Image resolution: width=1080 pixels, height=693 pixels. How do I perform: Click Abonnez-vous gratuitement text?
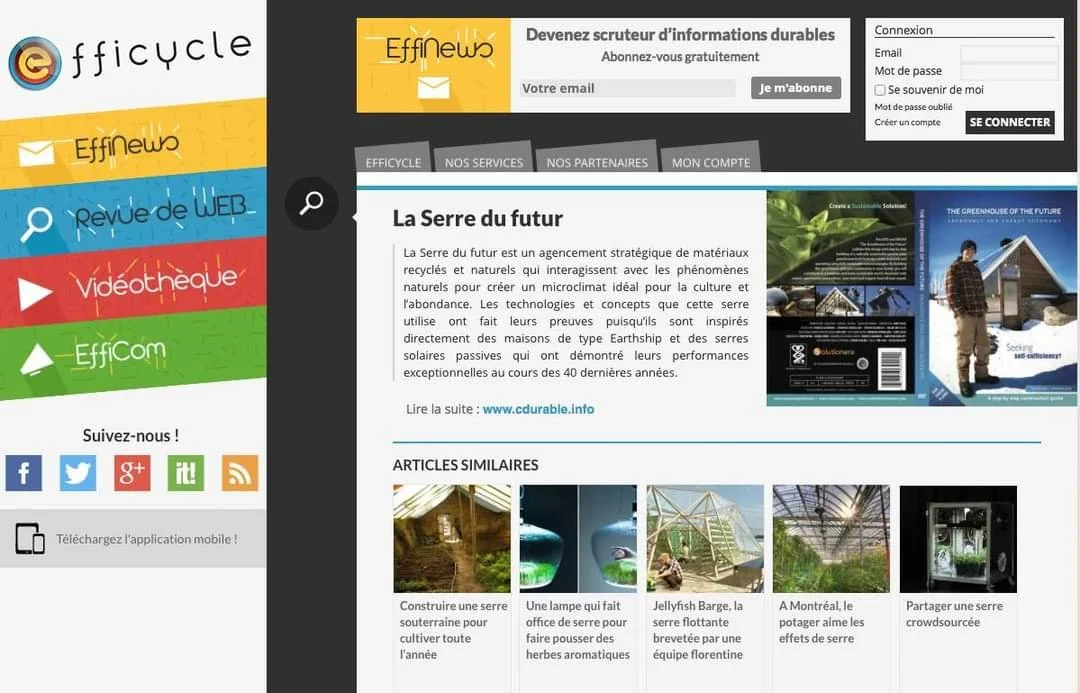coord(681,56)
